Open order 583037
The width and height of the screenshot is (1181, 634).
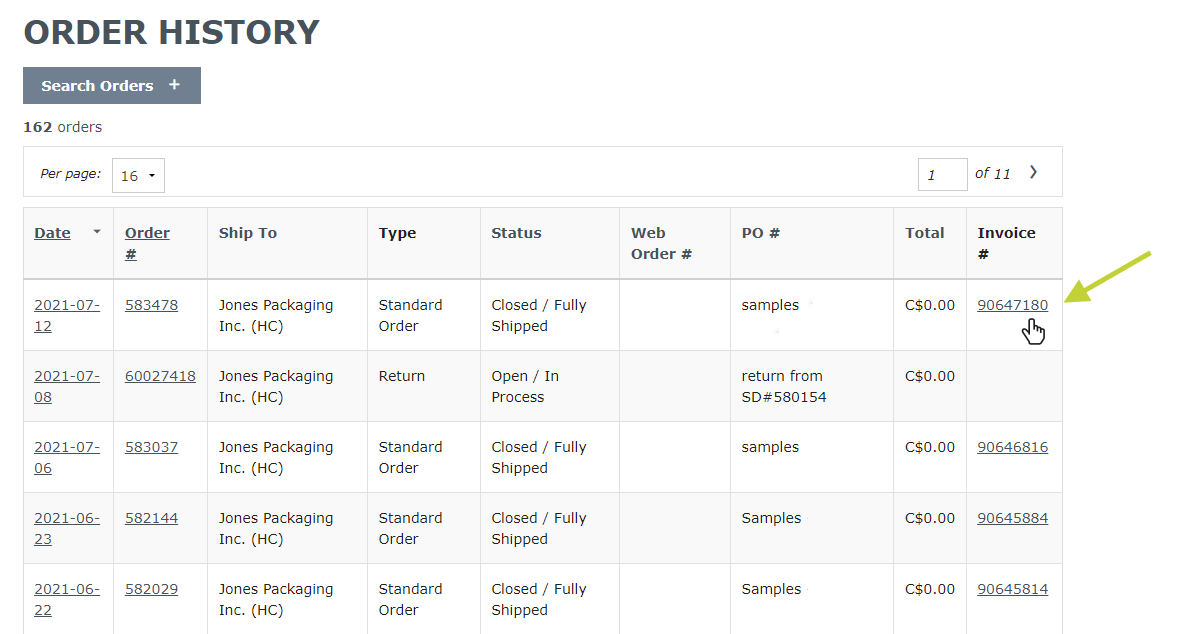151,447
